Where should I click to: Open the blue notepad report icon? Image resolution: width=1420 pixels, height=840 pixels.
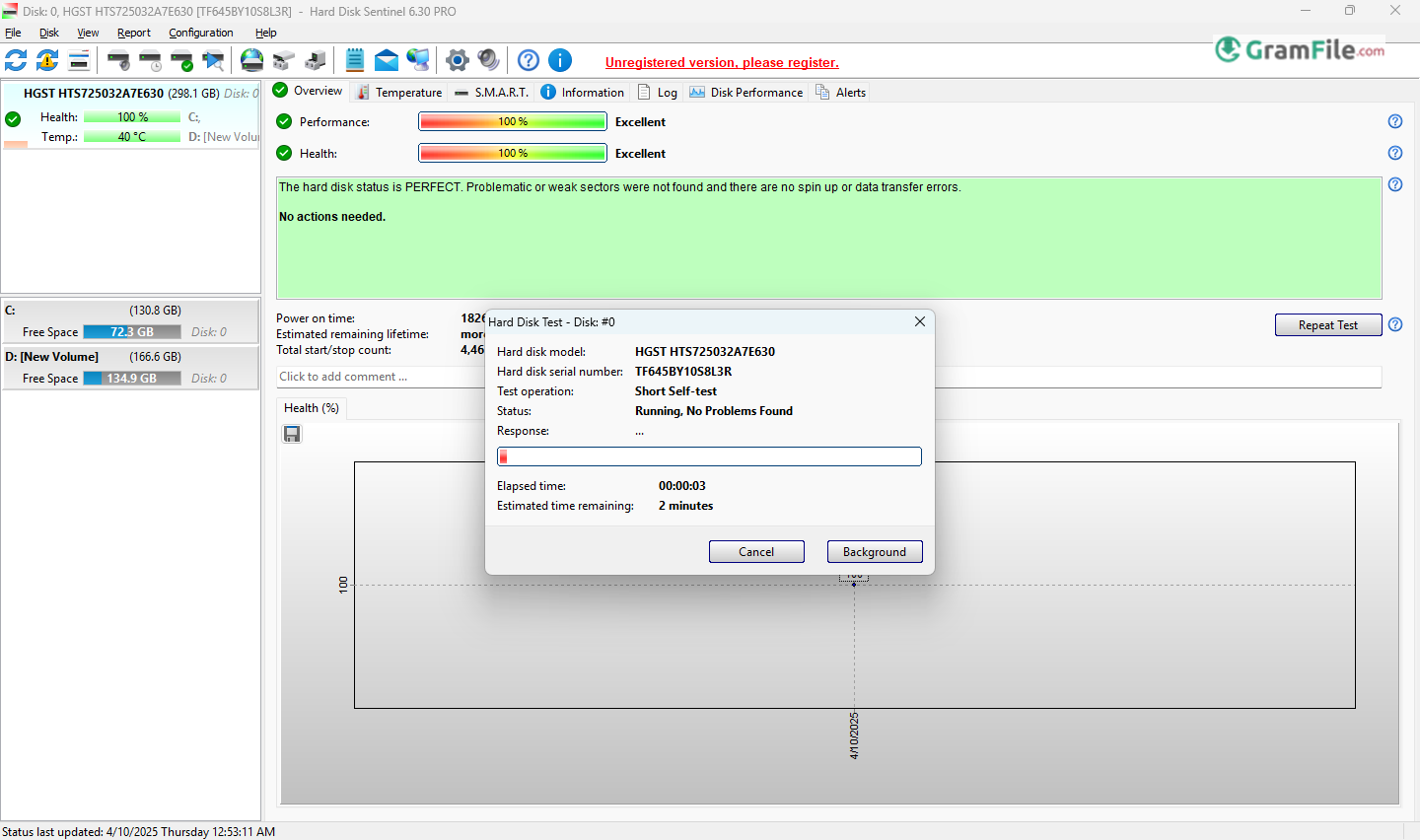(355, 60)
